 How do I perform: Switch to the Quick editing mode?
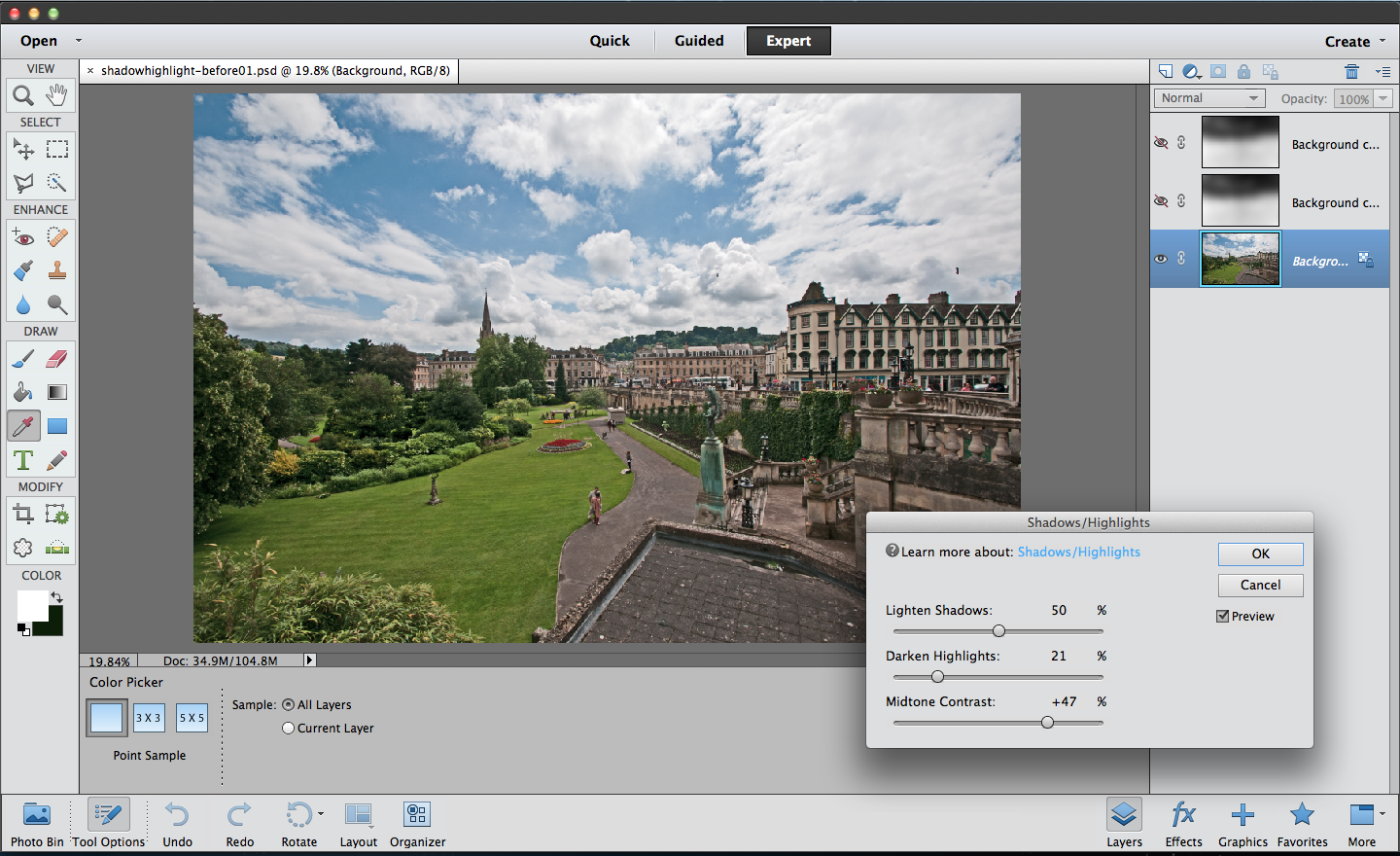coord(610,41)
